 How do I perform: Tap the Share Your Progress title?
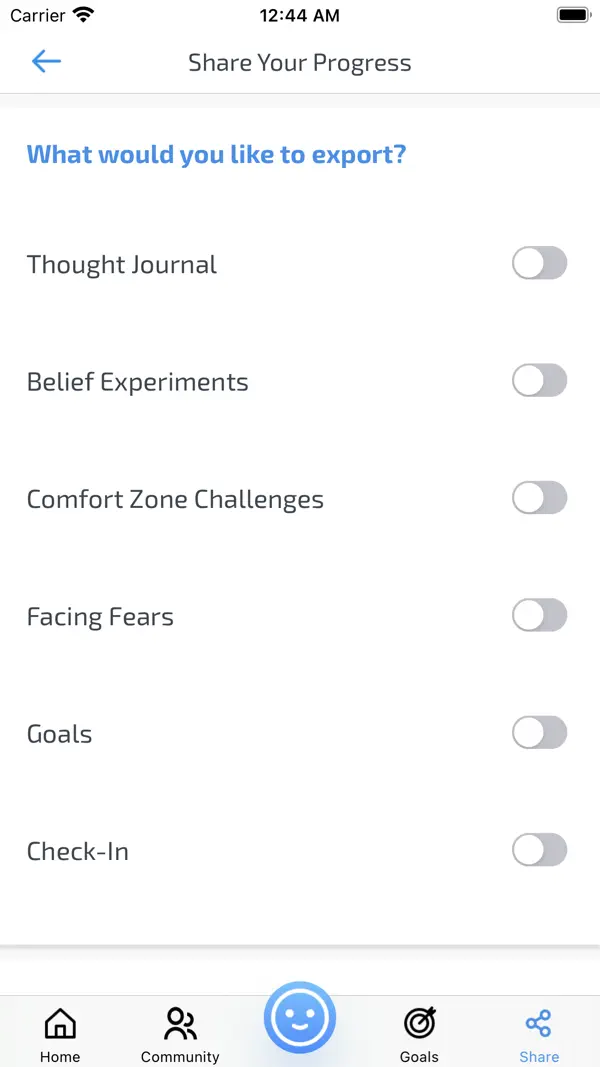tap(300, 62)
